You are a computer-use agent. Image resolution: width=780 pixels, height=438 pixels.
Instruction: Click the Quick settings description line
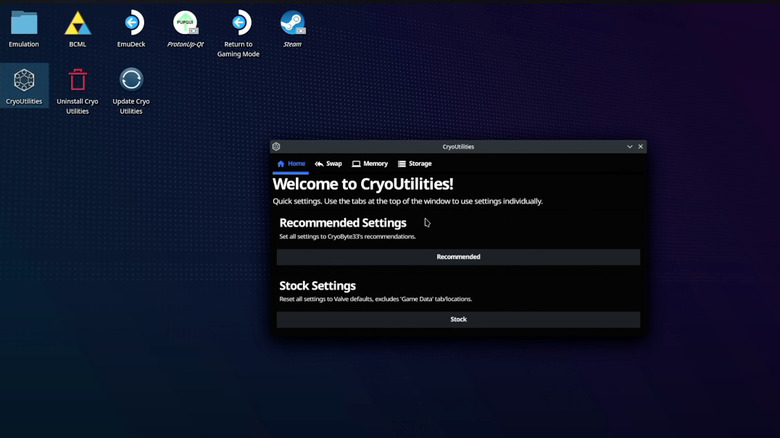(x=407, y=201)
